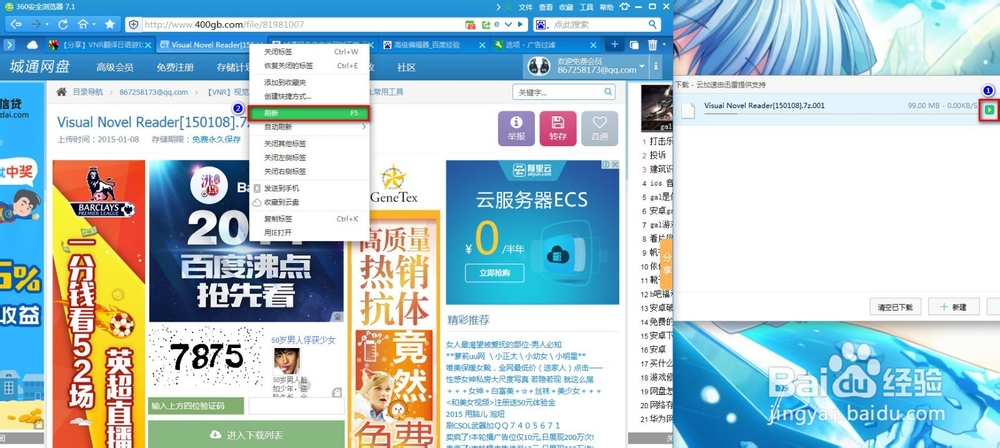Reload page with the toolbar refresh icon
Screen dimensions: 1000x448
[62, 24]
